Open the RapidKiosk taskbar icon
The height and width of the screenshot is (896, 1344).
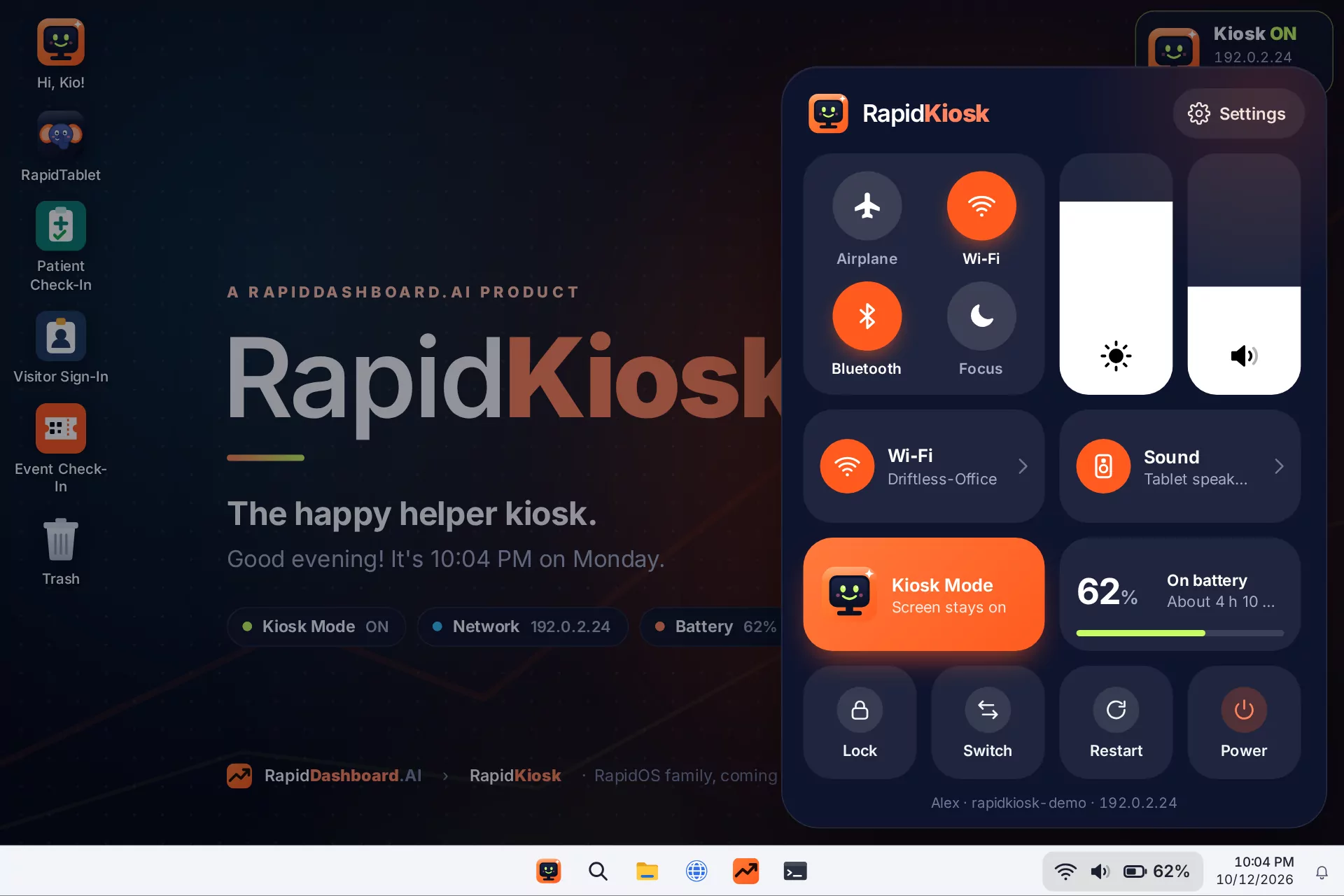549,871
